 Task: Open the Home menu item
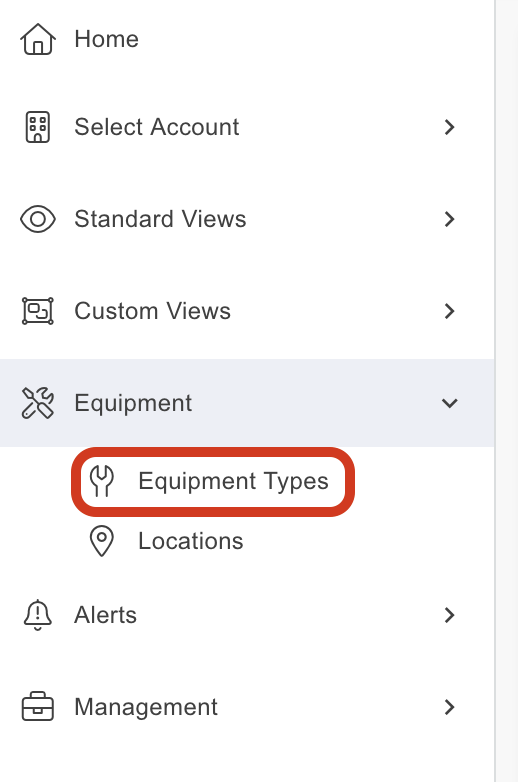(106, 39)
